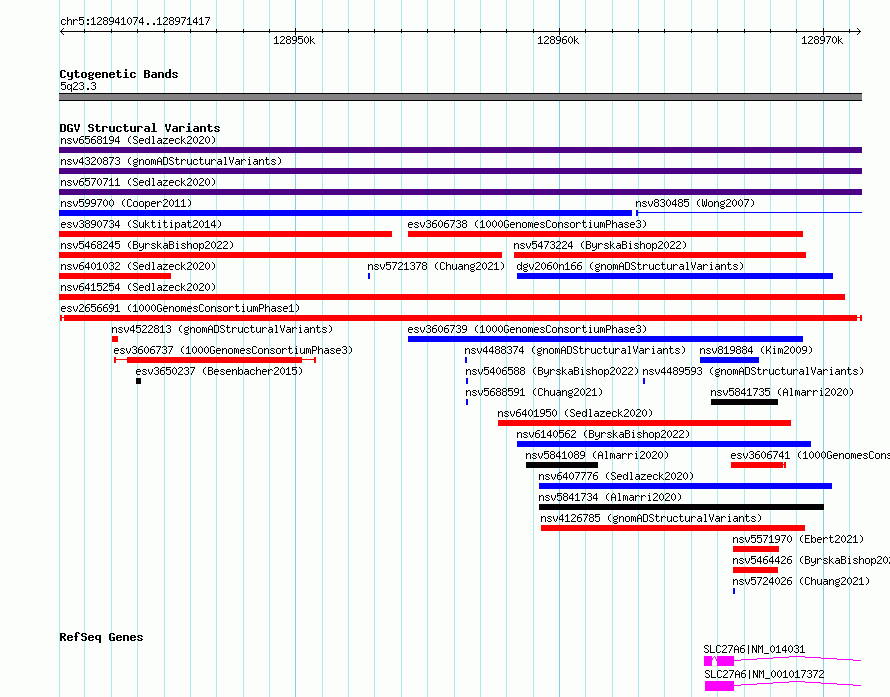Click nsv5724026 (Chuang2021) label
The height and width of the screenshot is (697, 890).
[x=801, y=581]
